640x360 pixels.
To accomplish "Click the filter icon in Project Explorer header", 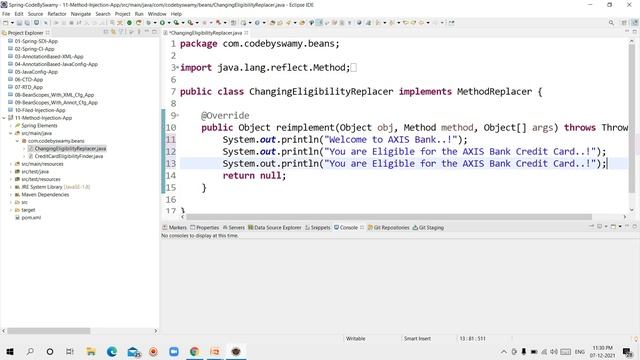I will (121, 32).
